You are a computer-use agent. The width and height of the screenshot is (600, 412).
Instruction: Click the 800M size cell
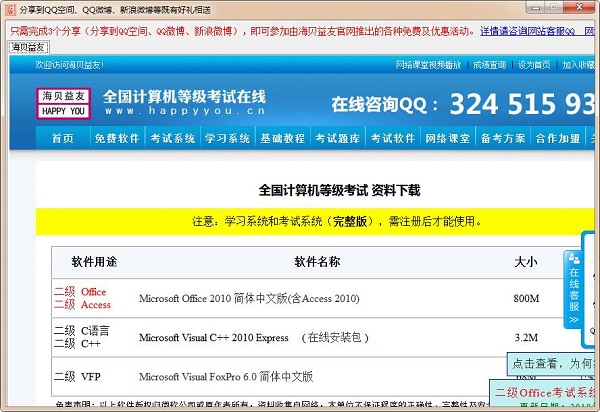(x=526, y=298)
